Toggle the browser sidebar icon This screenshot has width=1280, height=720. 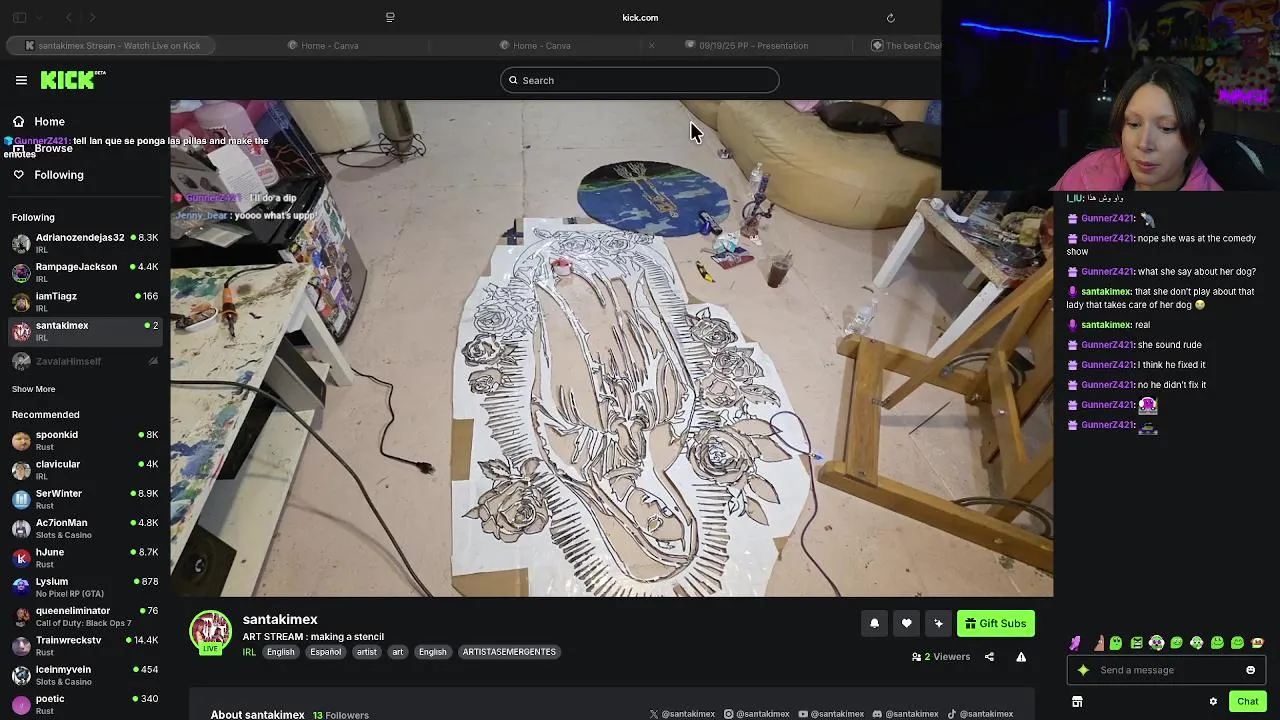pyautogui.click(x=19, y=17)
